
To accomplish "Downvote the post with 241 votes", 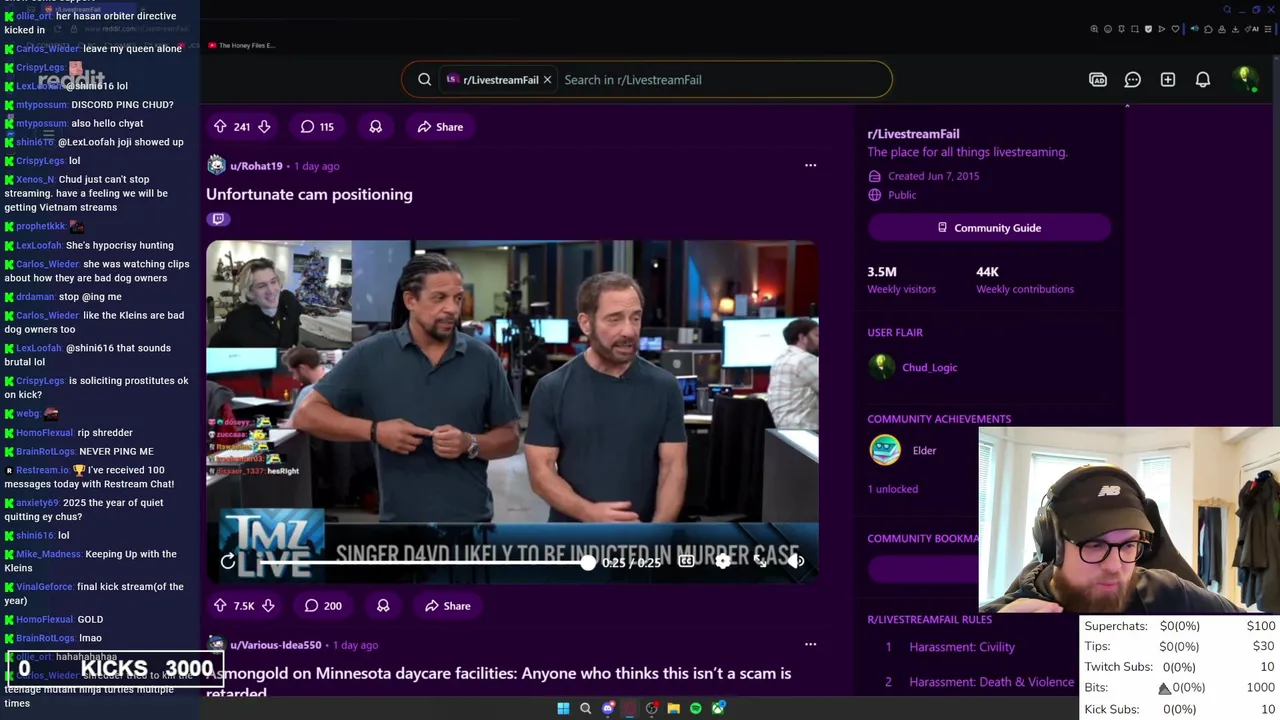I will tap(264, 126).
